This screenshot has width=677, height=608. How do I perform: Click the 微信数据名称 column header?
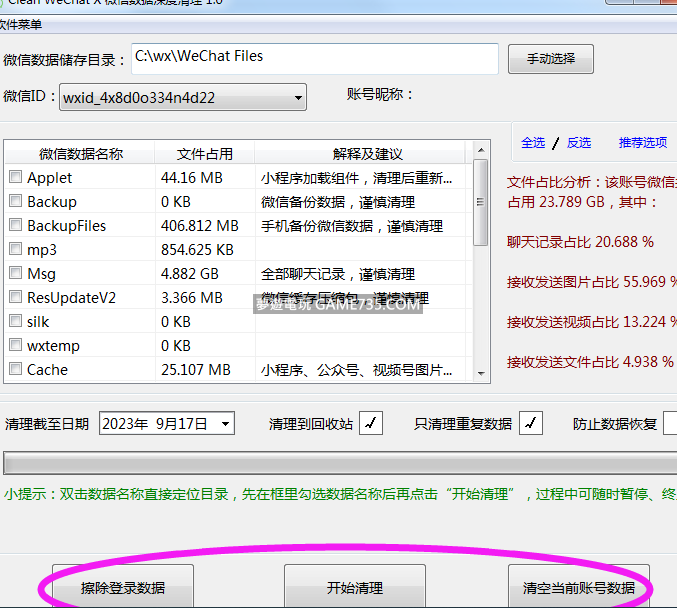(x=81, y=154)
